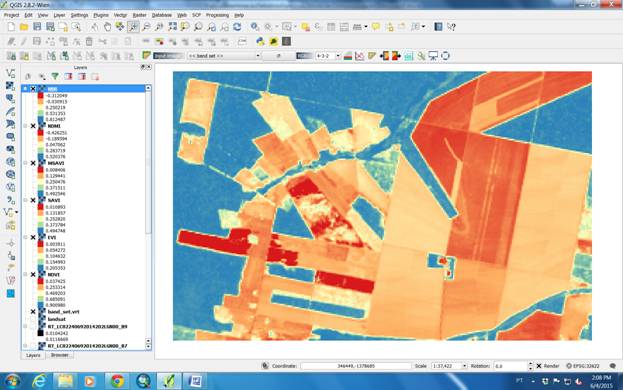
Task: Click the Zoom Full extent icon
Action: pos(172,27)
